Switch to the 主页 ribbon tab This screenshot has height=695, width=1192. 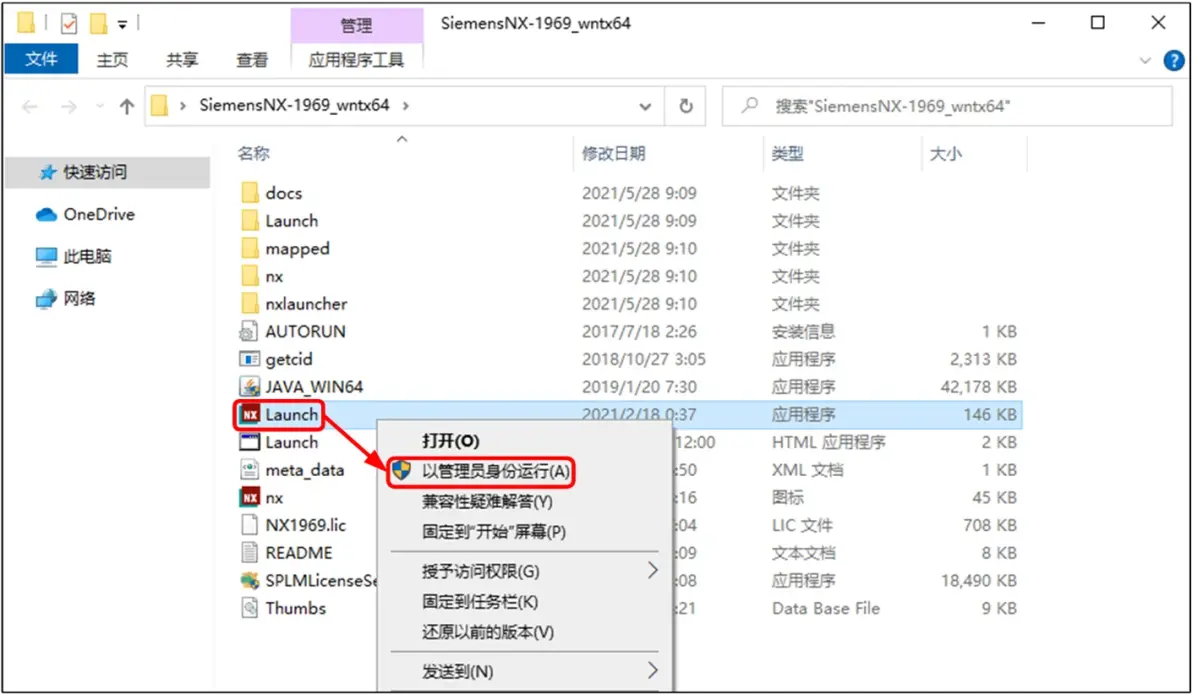pos(113,59)
